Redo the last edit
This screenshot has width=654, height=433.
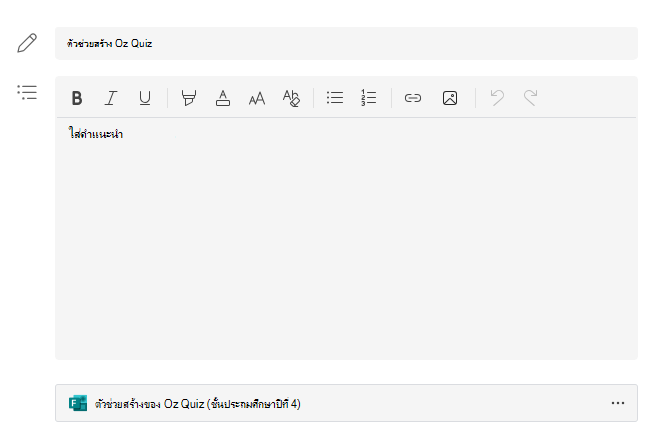(x=530, y=98)
